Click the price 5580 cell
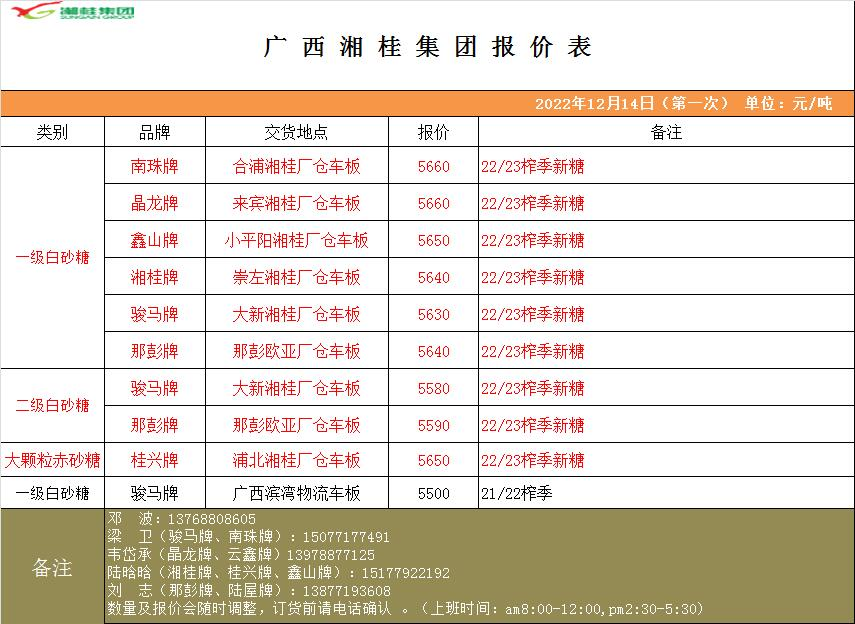 click(x=433, y=389)
